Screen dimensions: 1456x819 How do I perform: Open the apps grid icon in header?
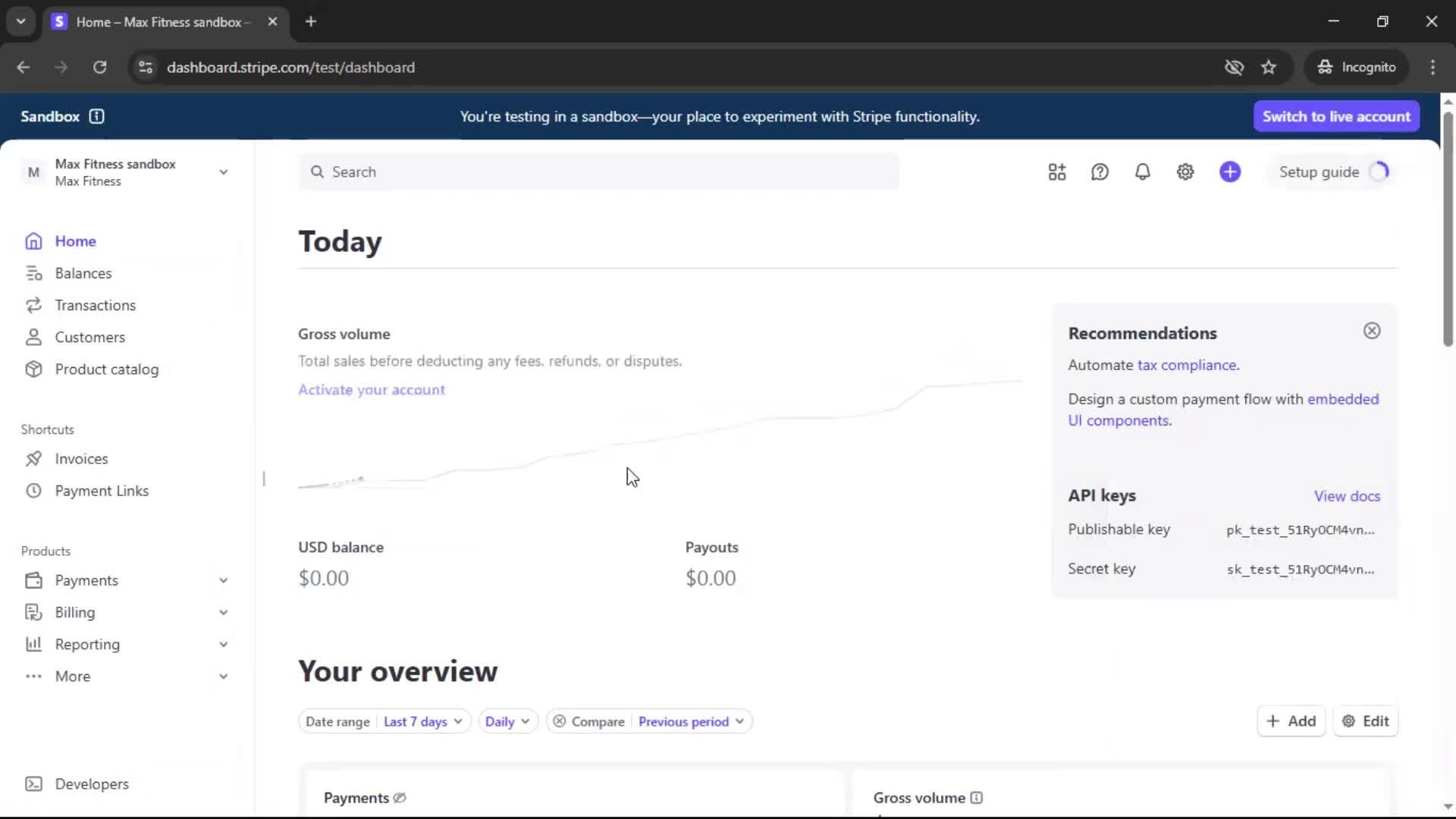[1057, 172]
